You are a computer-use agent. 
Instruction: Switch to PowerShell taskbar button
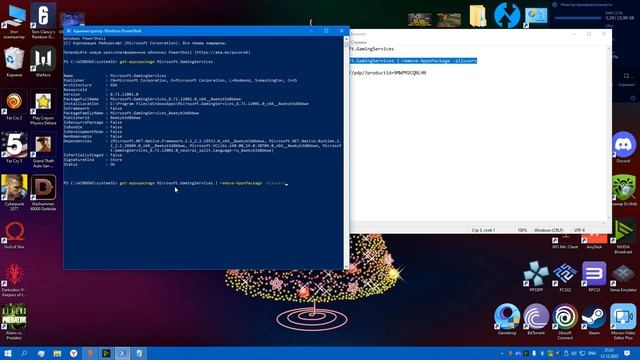[122, 353]
